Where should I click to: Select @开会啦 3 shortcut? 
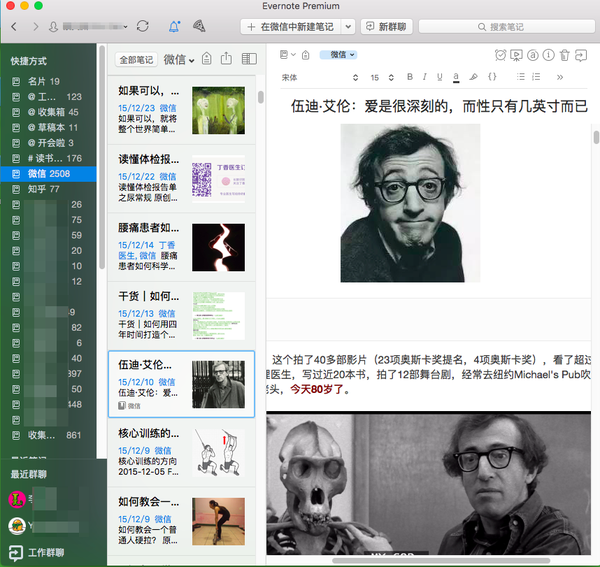(49, 143)
